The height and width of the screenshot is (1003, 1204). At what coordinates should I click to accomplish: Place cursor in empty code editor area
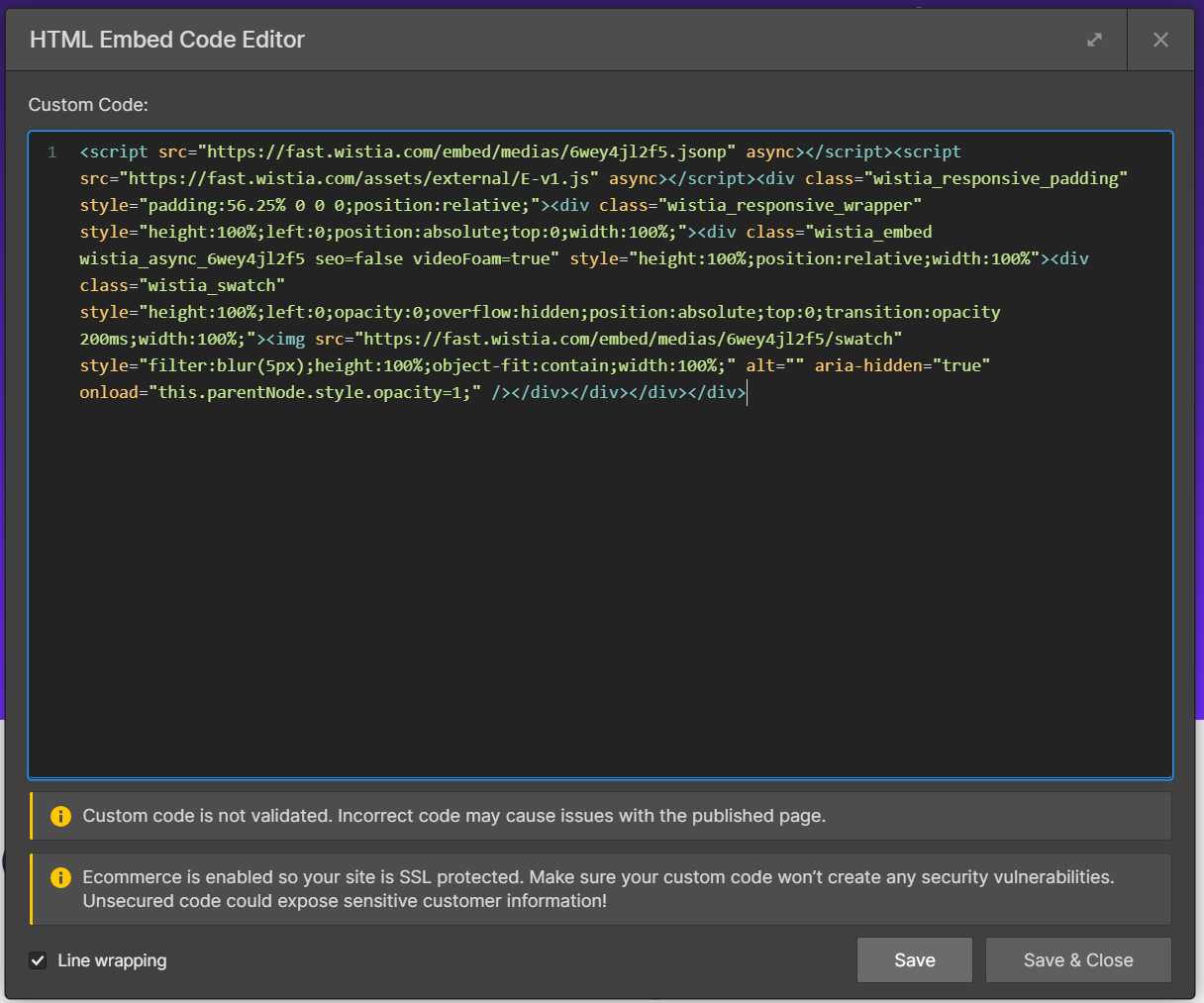pyautogui.click(x=594, y=594)
